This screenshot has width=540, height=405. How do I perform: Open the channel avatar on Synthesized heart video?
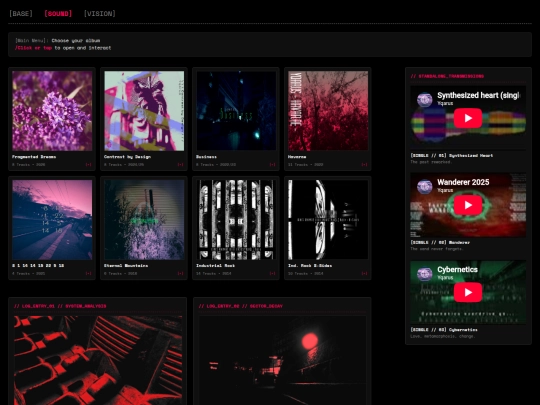point(425,100)
